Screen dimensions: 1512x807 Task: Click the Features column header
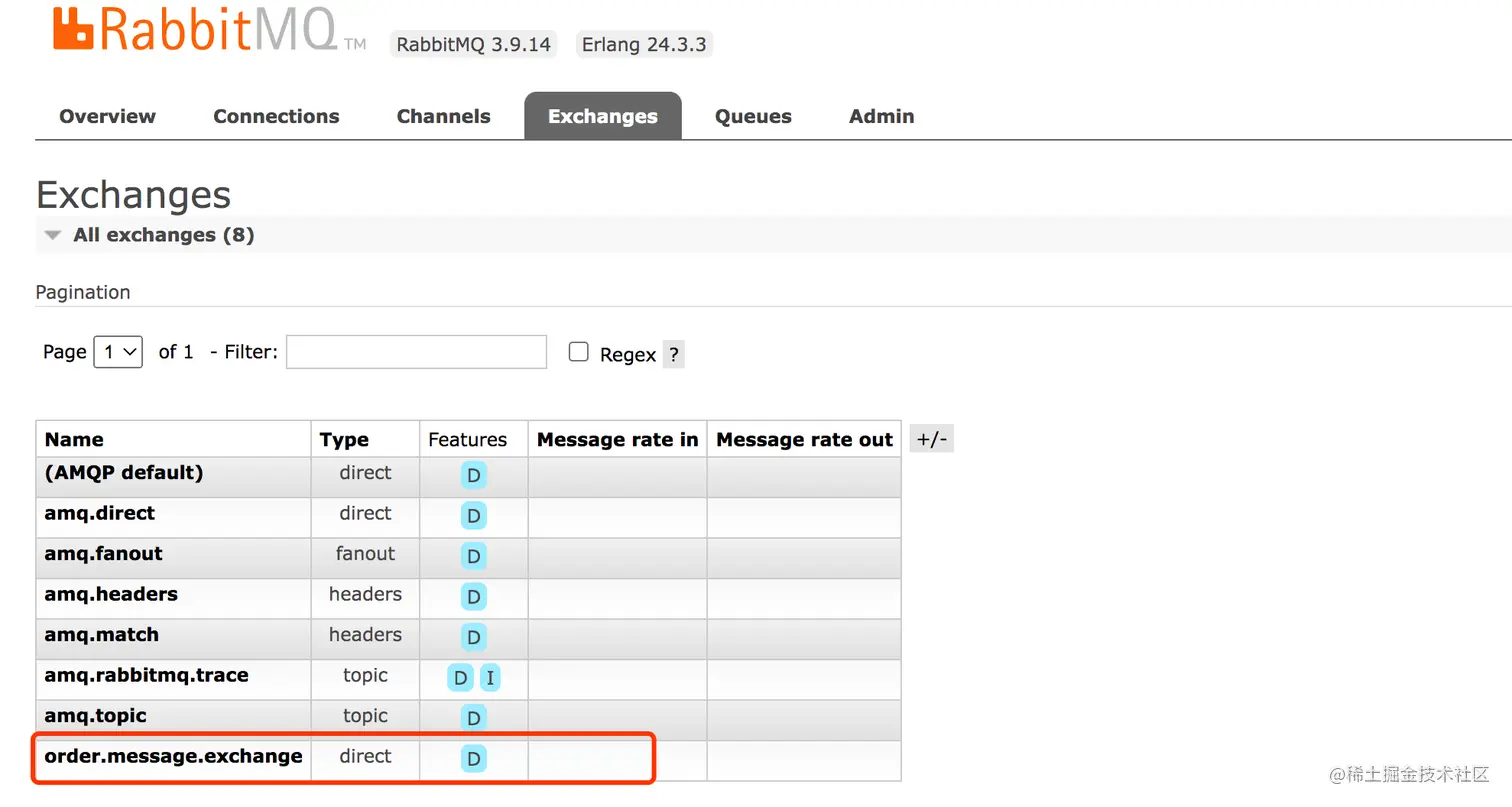(x=467, y=439)
